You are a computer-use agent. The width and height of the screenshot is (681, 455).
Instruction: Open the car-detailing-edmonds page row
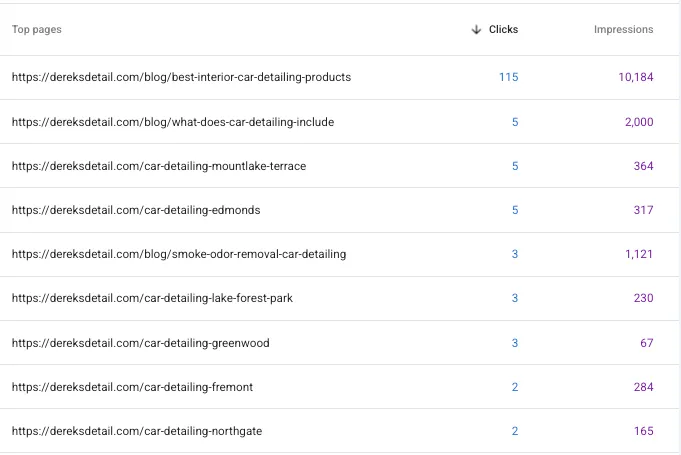tap(340, 210)
